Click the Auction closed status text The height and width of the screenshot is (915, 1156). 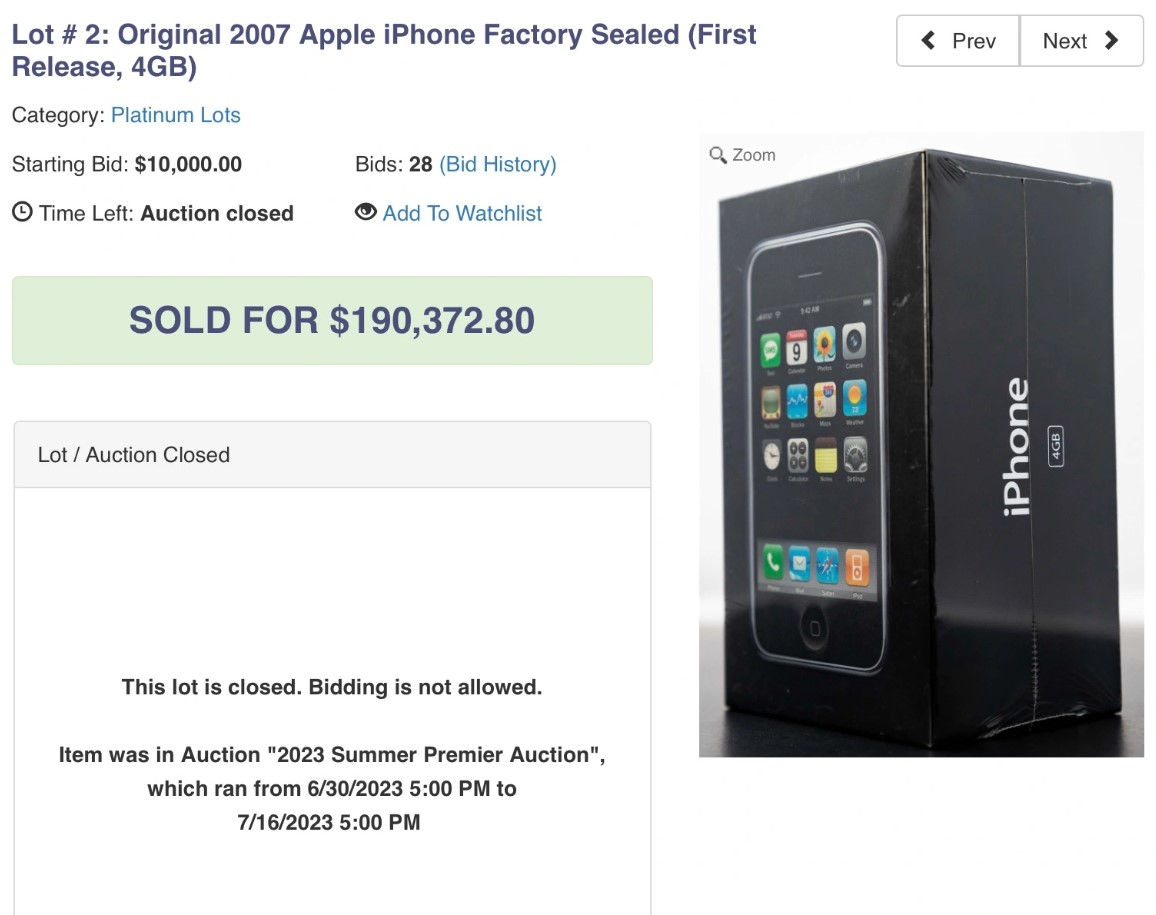(x=217, y=213)
